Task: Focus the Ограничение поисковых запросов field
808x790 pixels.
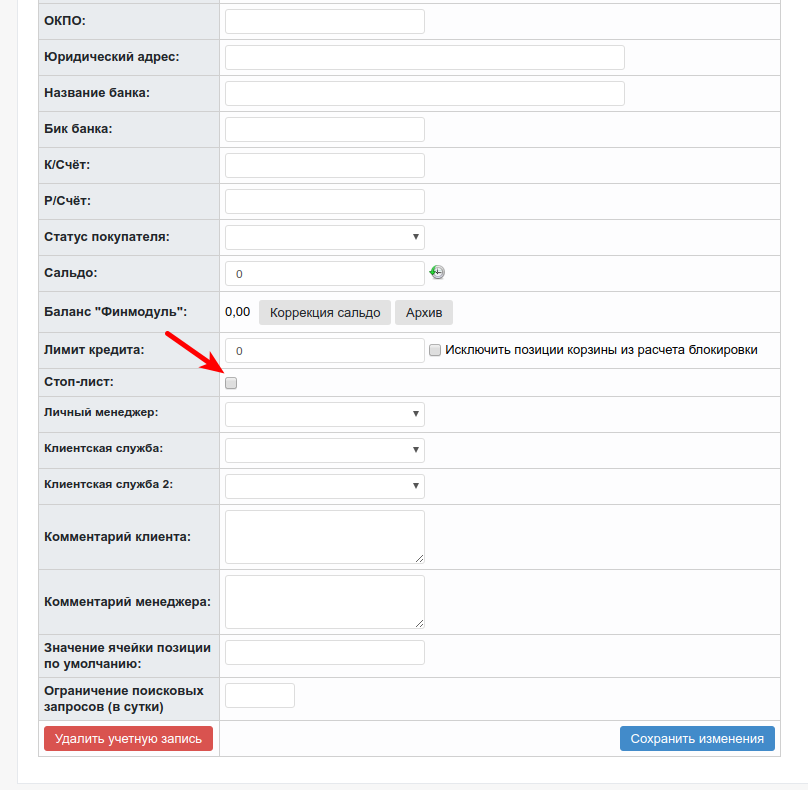Action: (259, 694)
